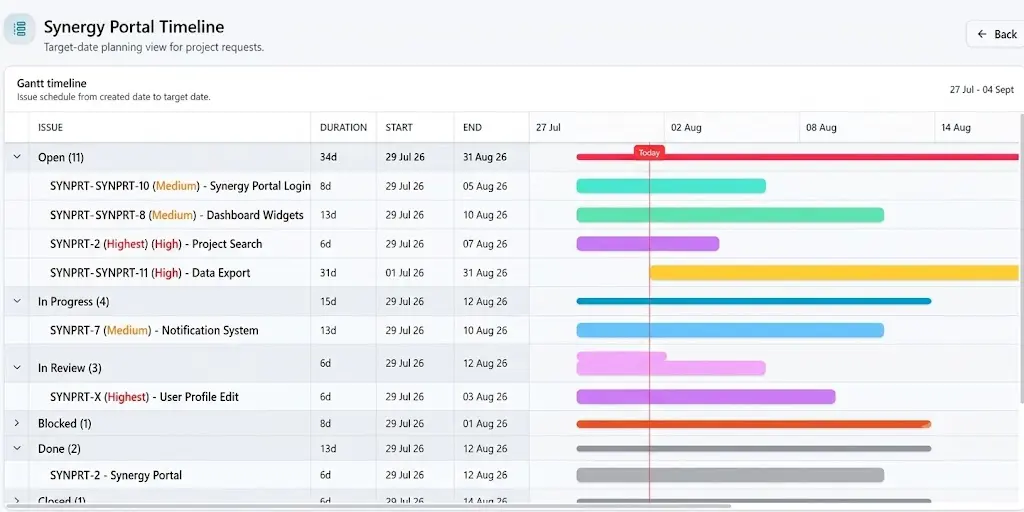Click the 31d duration of Data Export
The image size is (1024, 512).
coord(327,273)
